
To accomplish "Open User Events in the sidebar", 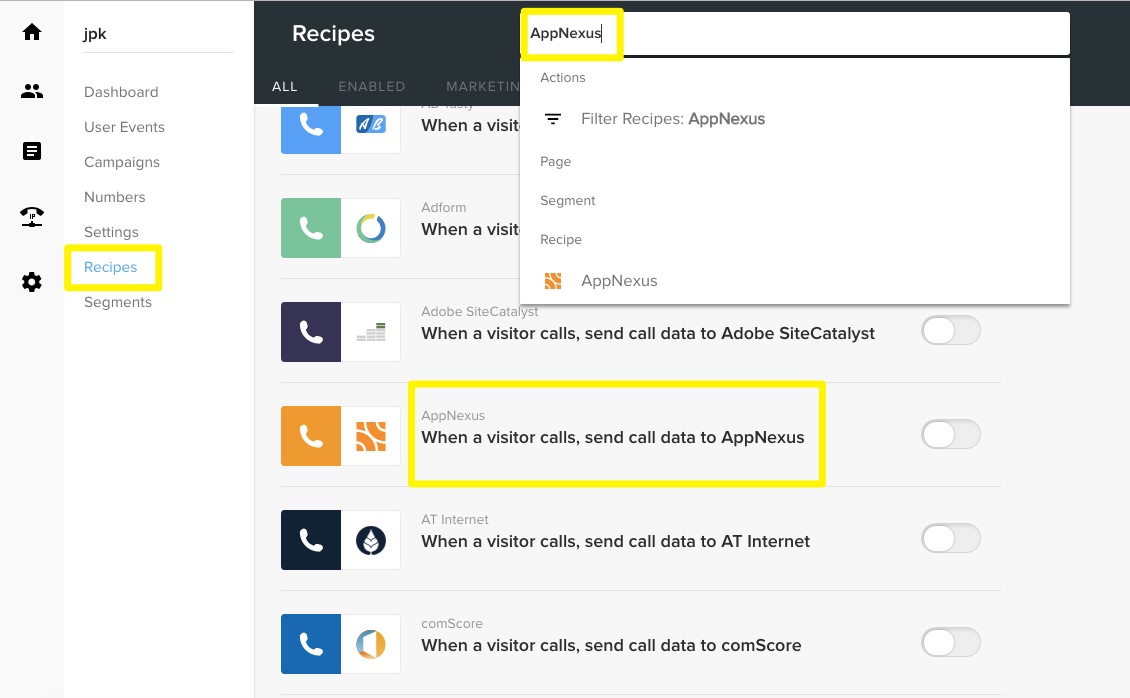I will click(124, 127).
